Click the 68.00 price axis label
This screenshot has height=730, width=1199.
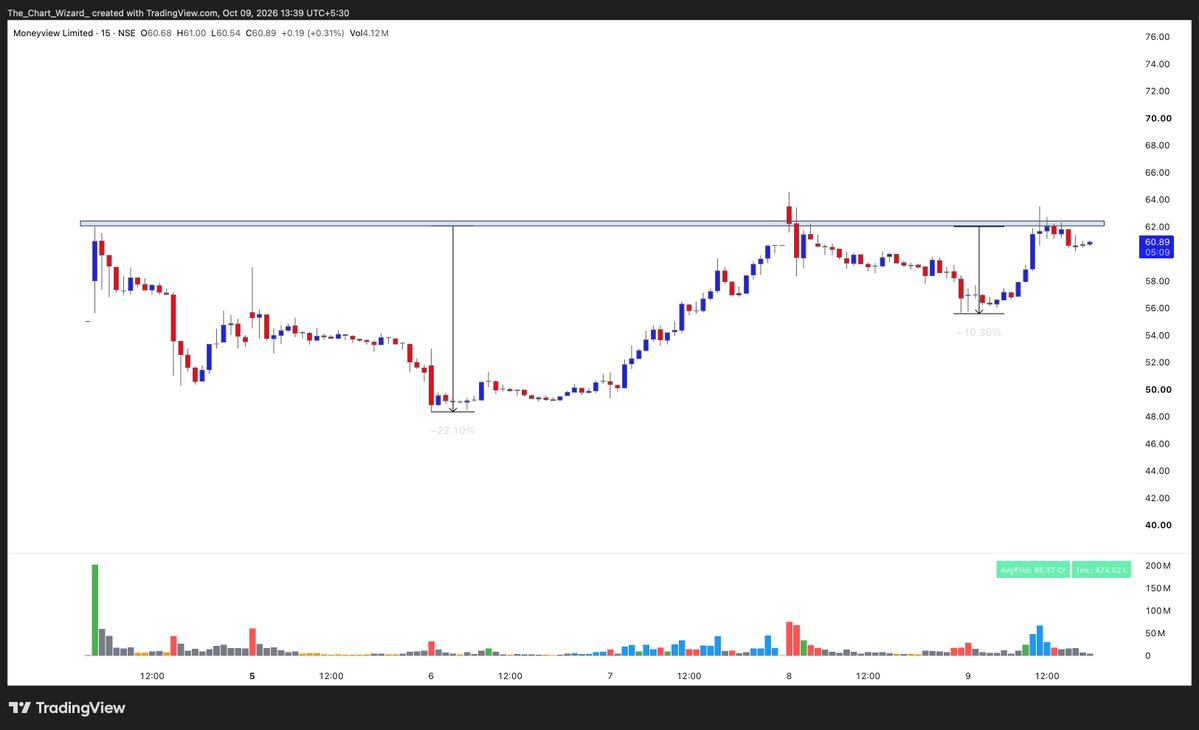(1157, 145)
